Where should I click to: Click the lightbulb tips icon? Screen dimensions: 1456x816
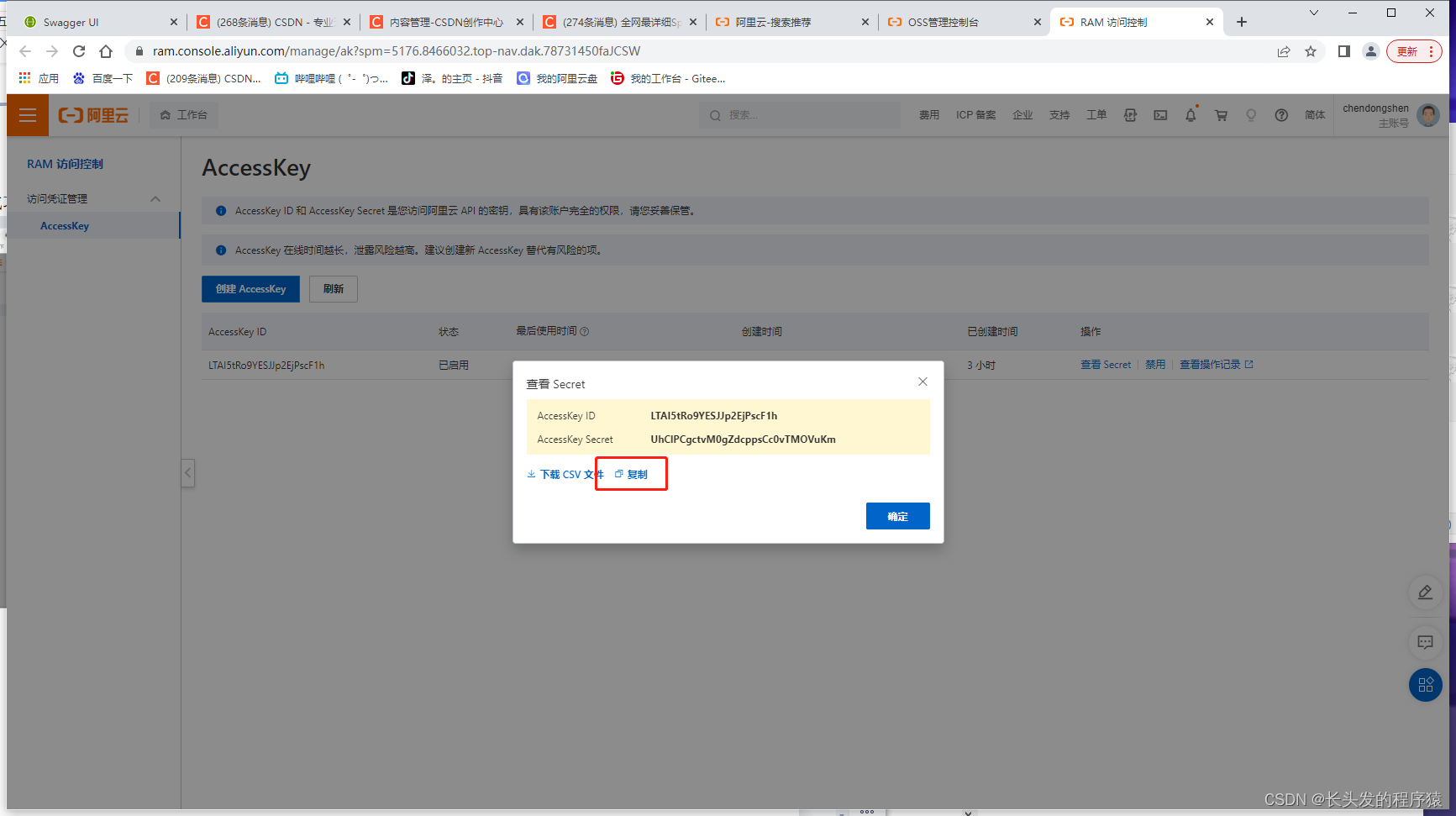tap(1251, 115)
